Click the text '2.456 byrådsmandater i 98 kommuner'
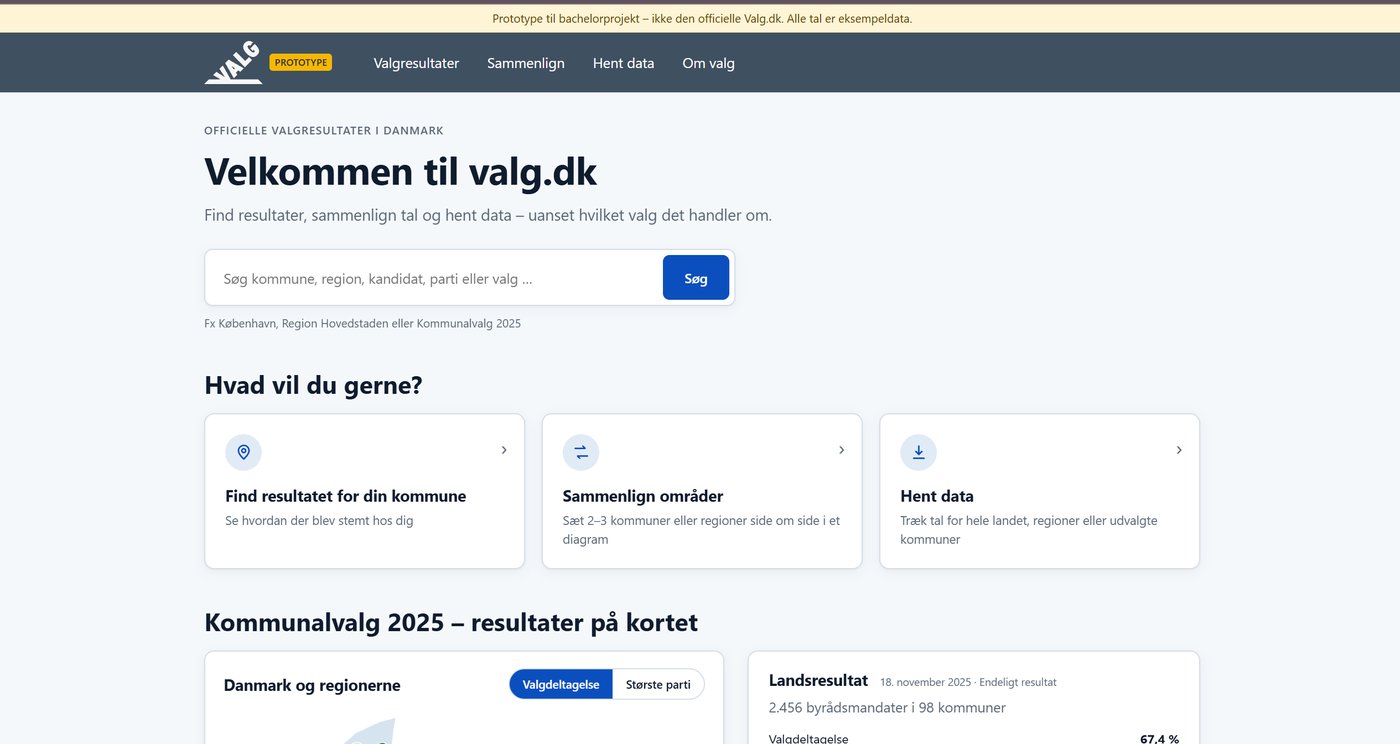Image resolution: width=1400 pixels, height=744 pixels. [x=887, y=707]
